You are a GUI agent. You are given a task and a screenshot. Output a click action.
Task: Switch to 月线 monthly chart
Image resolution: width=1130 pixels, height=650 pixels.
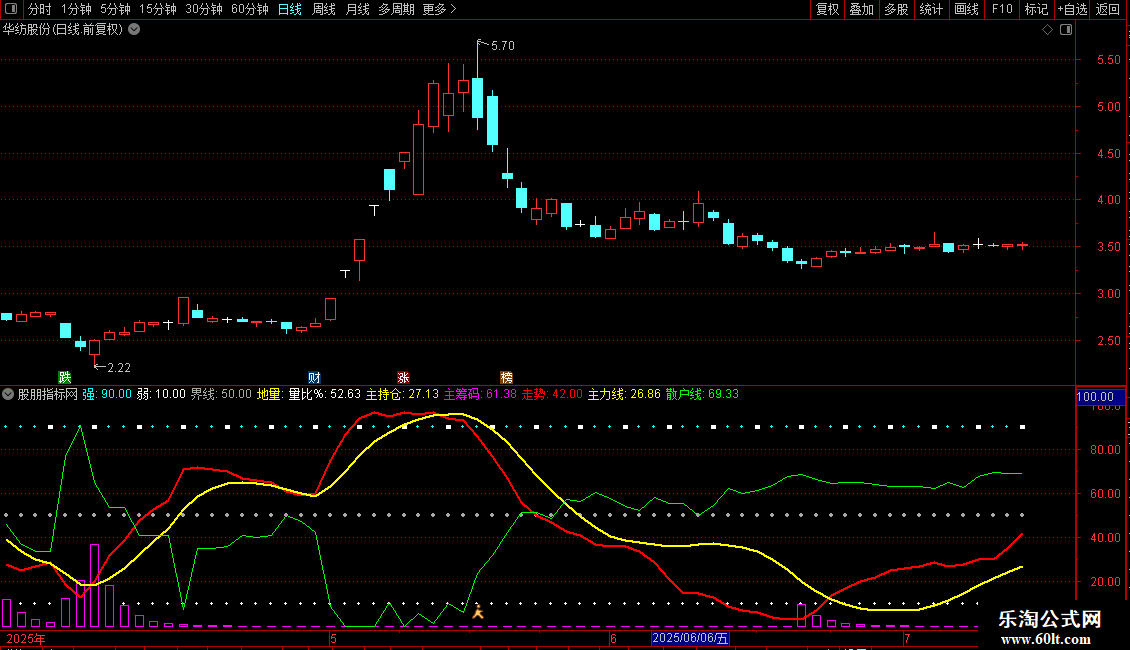click(357, 9)
